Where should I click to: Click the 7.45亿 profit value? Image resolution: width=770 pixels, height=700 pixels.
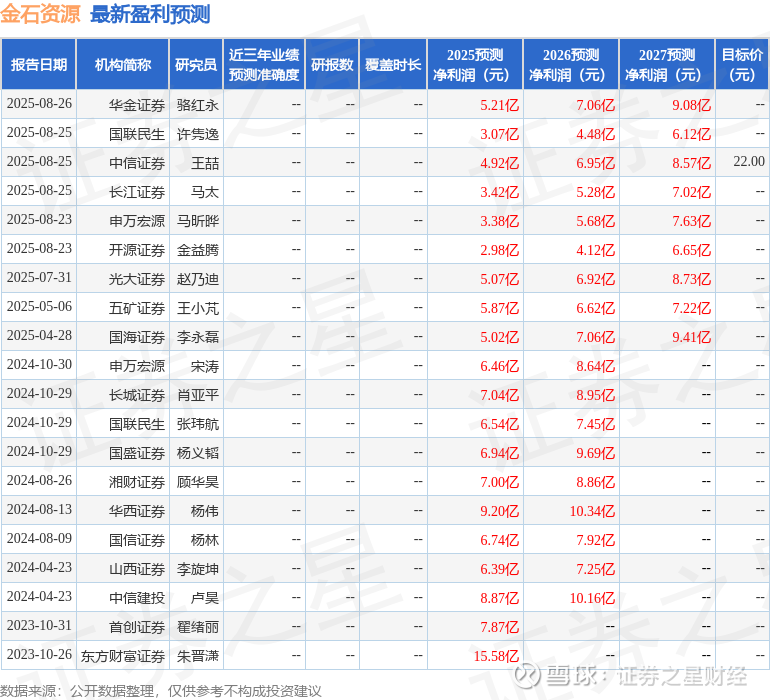(x=596, y=424)
